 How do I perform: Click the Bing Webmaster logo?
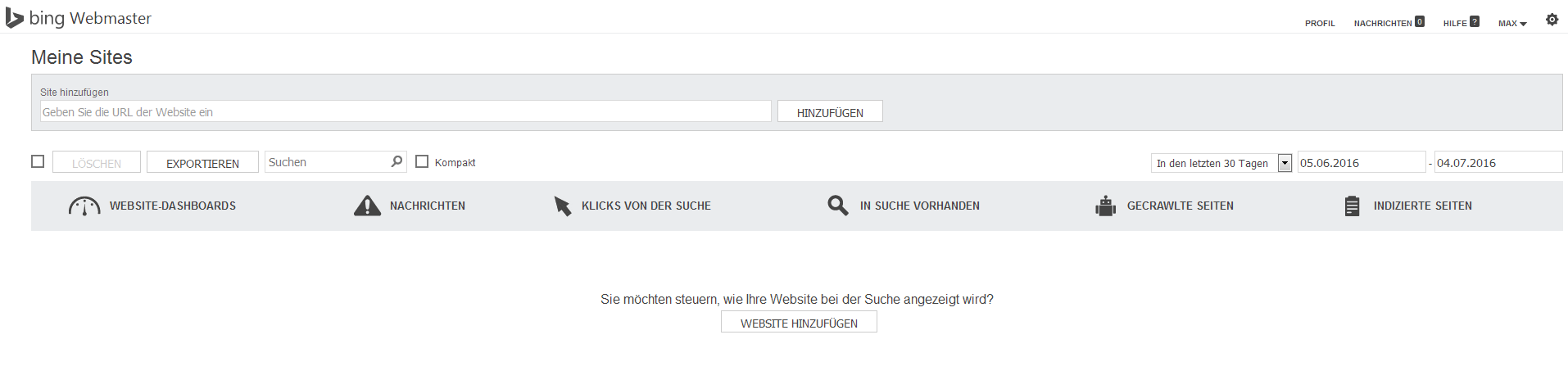[79, 18]
